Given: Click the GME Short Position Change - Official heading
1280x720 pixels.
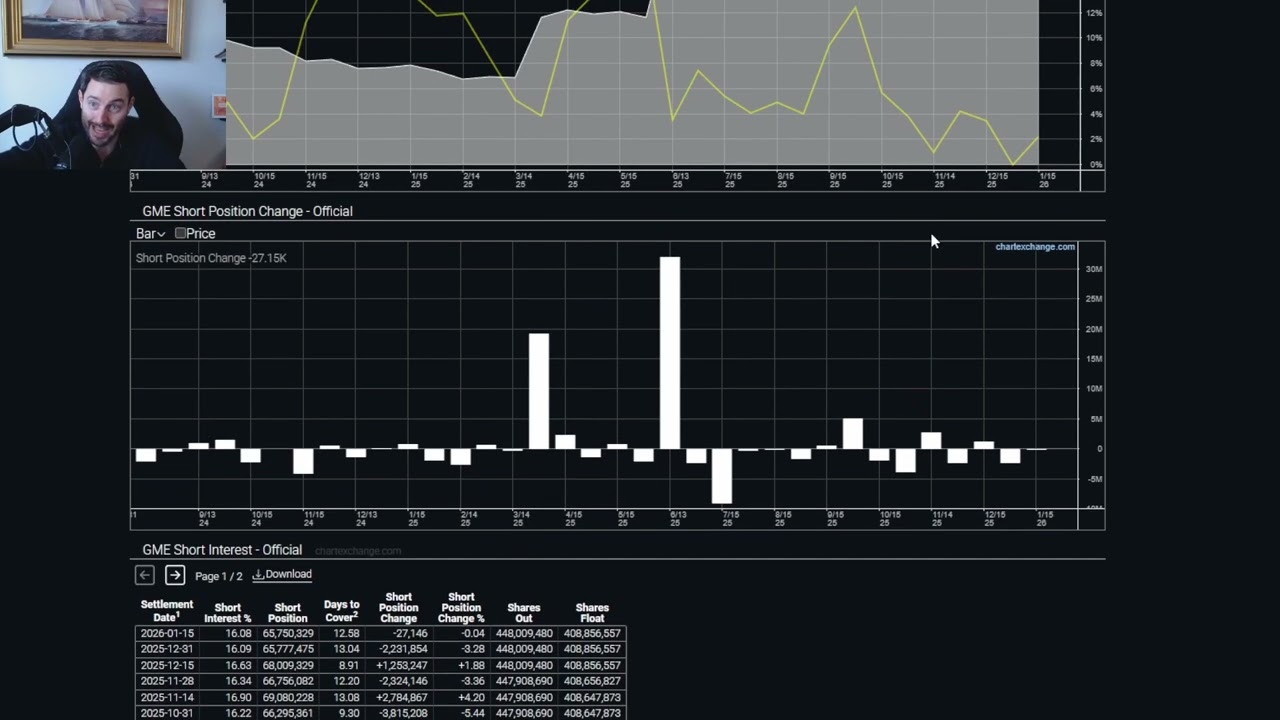Looking at the screenshot, I should coord(247,211).
